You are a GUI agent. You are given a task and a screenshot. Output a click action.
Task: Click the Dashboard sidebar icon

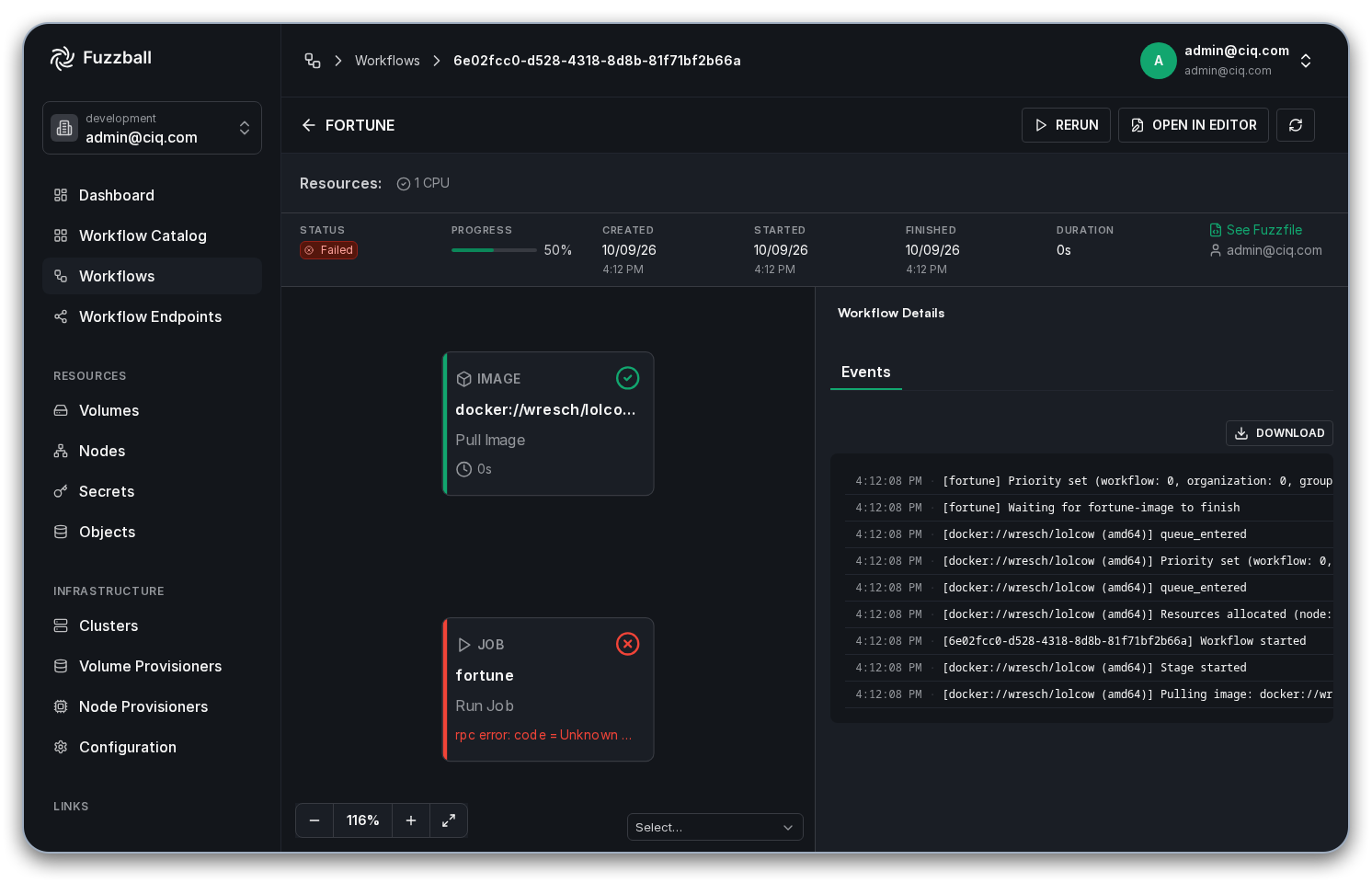(61, 195)
